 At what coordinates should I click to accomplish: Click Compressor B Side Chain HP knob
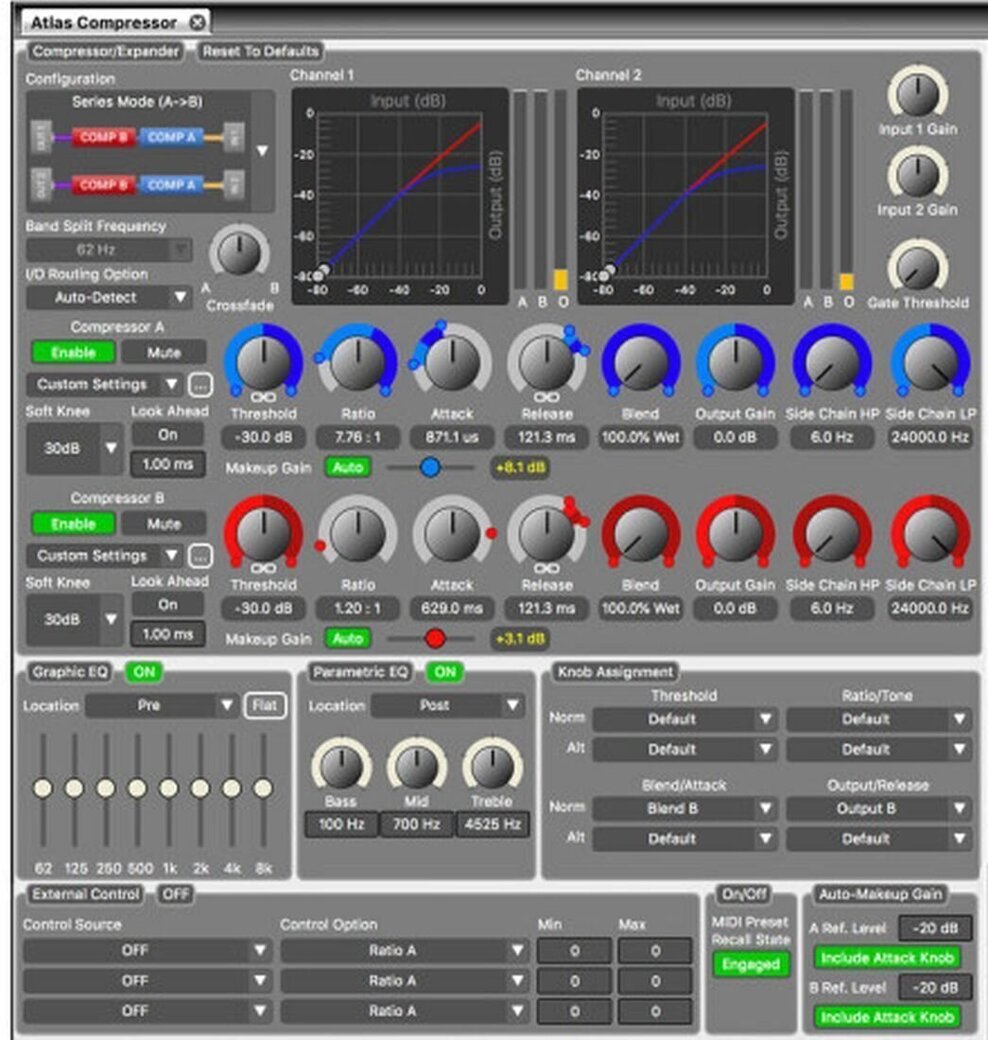click(832, 531)
